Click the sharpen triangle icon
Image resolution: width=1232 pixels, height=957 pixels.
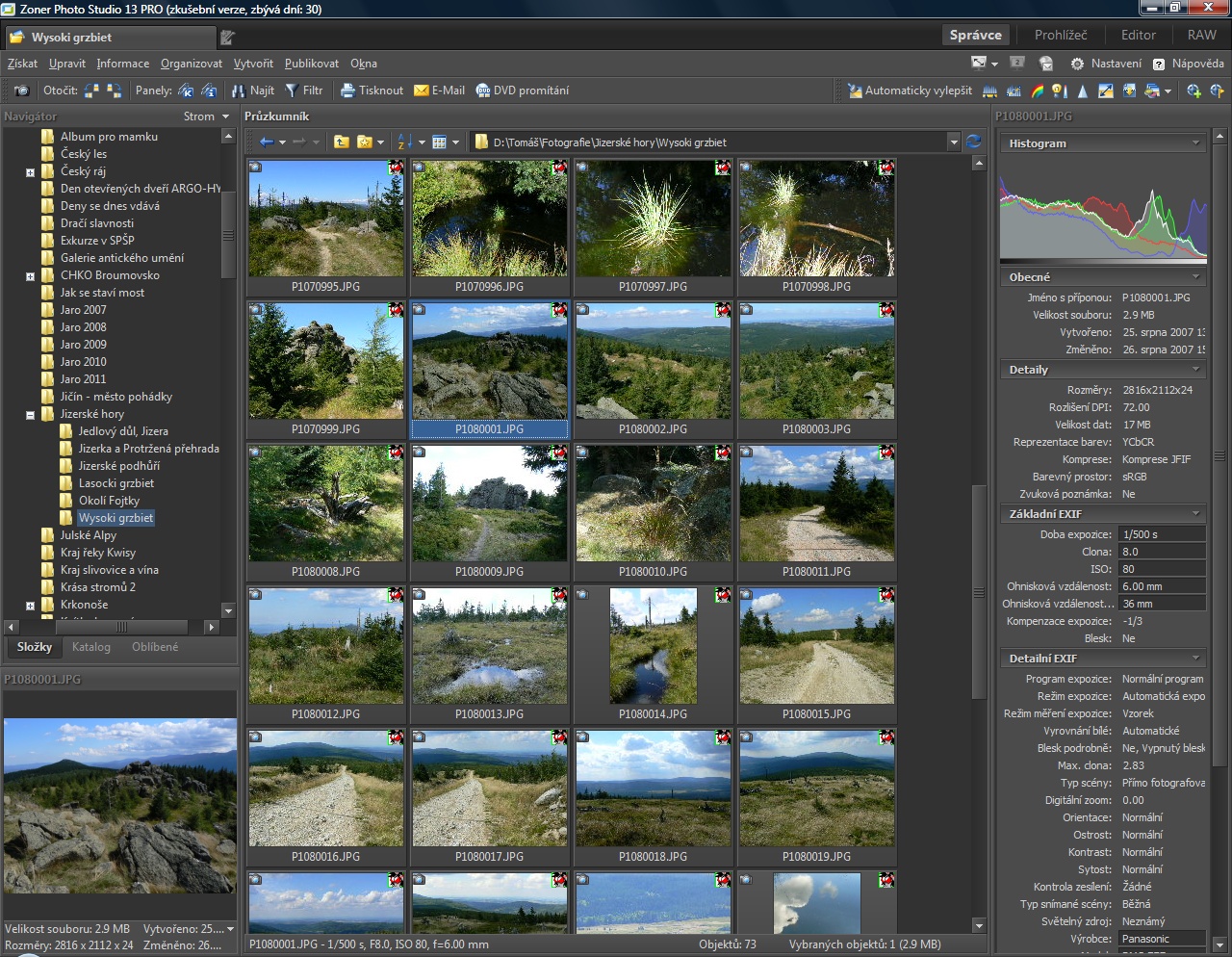(1082, 91)
